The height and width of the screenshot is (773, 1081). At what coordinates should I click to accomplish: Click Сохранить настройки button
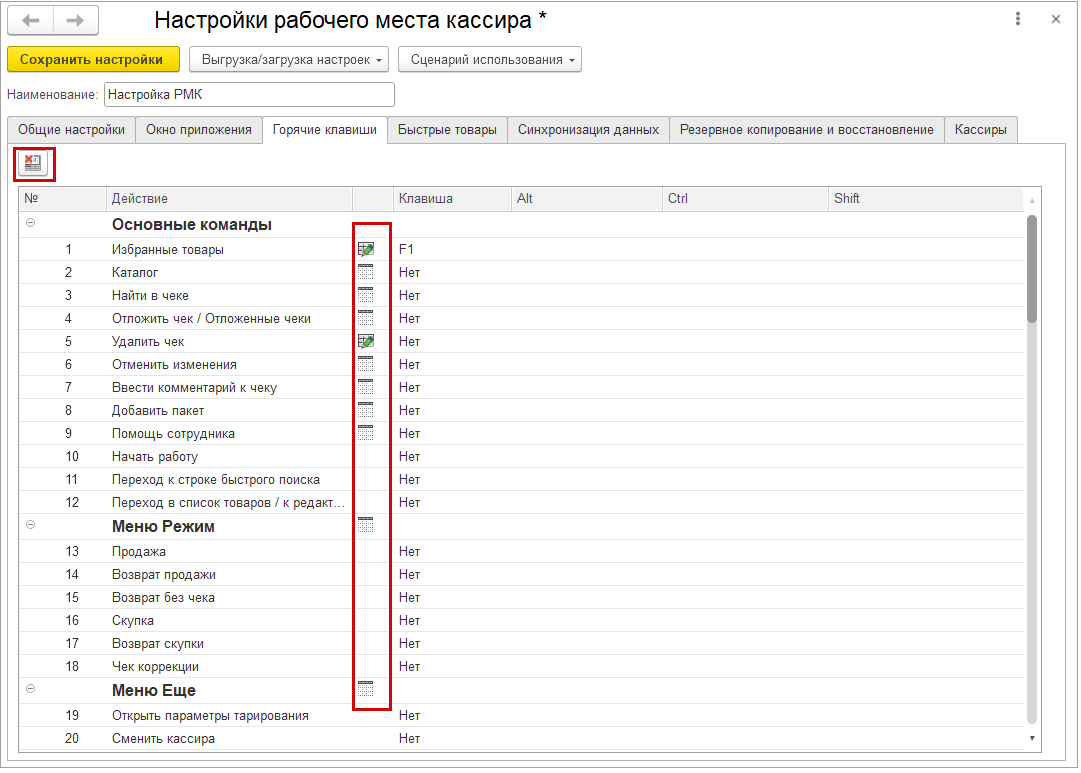[93, 59]
